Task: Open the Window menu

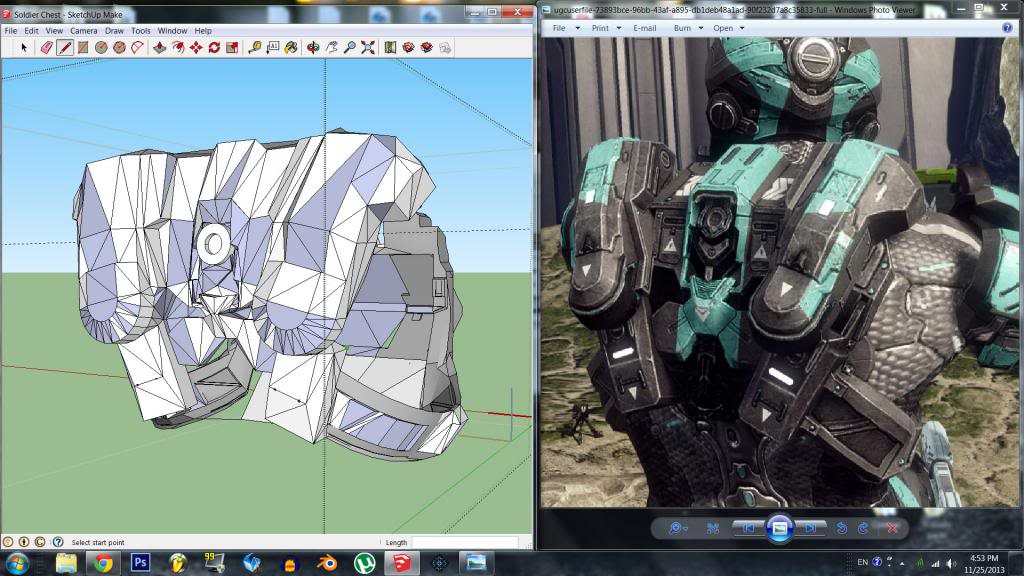Action: [x=172, y=31]
